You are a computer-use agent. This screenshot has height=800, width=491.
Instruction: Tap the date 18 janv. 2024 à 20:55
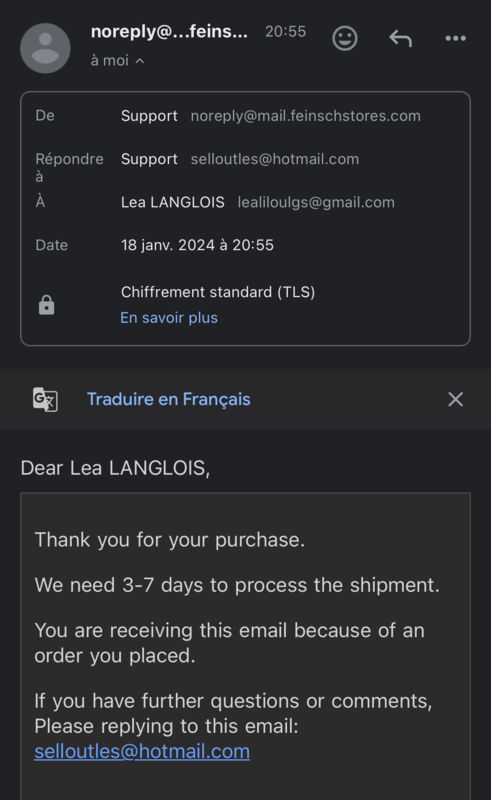coord(197,245)
